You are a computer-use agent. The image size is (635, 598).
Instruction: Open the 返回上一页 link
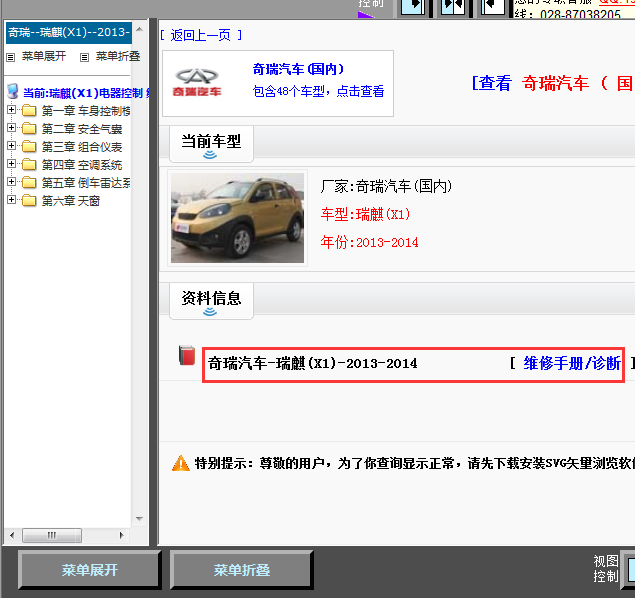pos(201,35)
